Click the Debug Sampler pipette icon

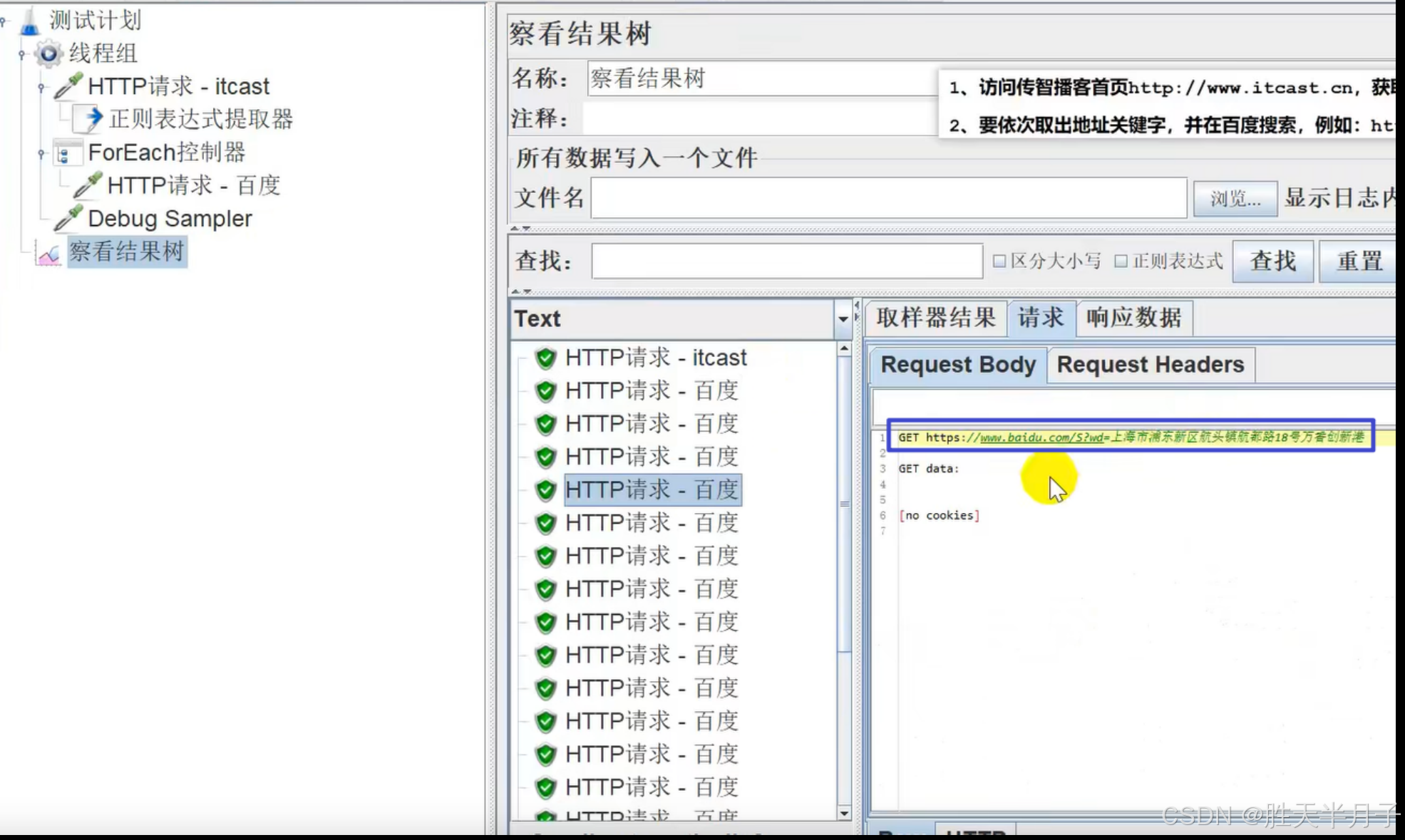68,218
